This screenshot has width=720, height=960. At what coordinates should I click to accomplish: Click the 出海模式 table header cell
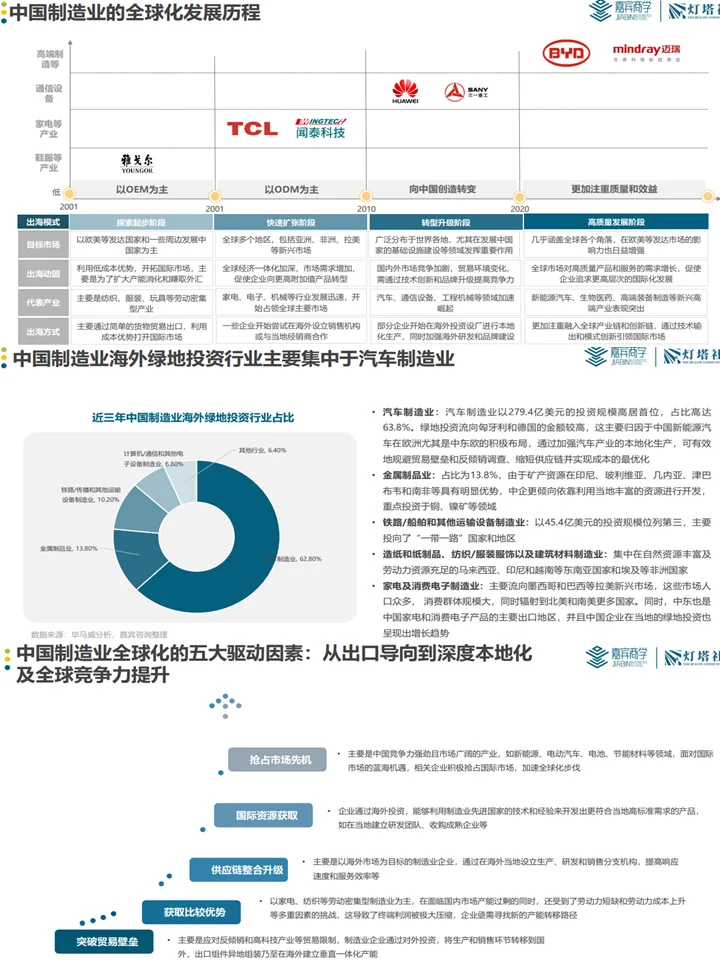43,222
